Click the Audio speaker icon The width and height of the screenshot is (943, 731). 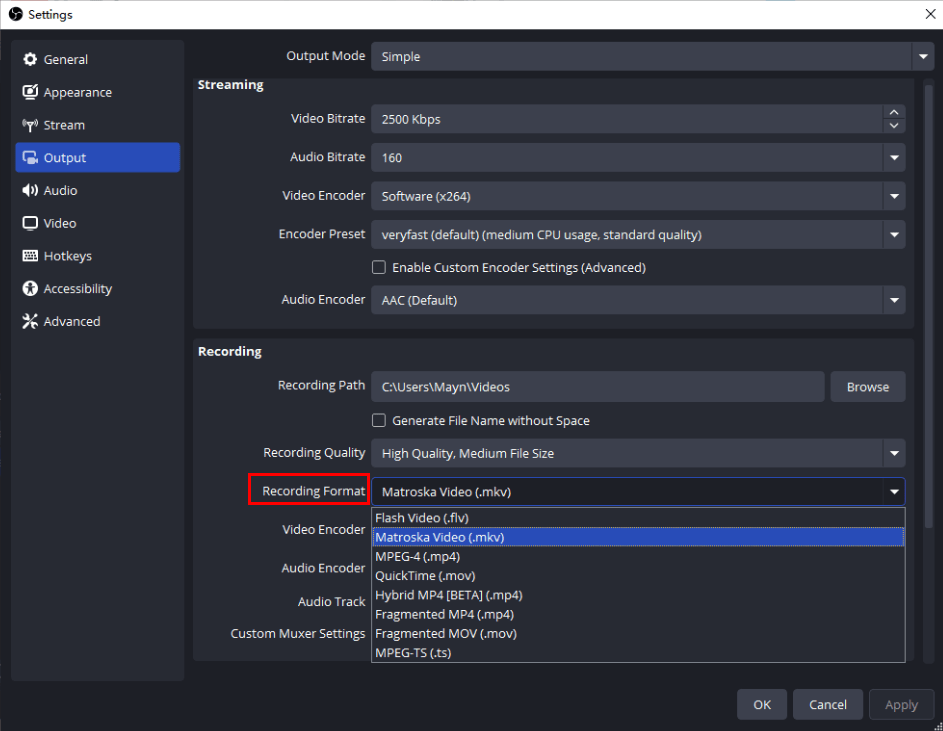[30, 191]
